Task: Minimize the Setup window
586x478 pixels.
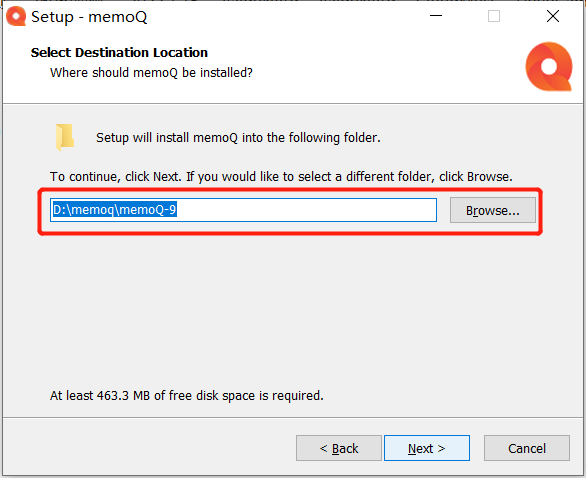Action: (436, 16)
